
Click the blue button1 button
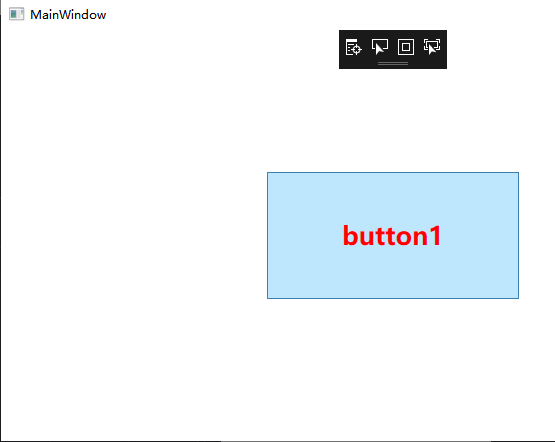pos(393,235)
